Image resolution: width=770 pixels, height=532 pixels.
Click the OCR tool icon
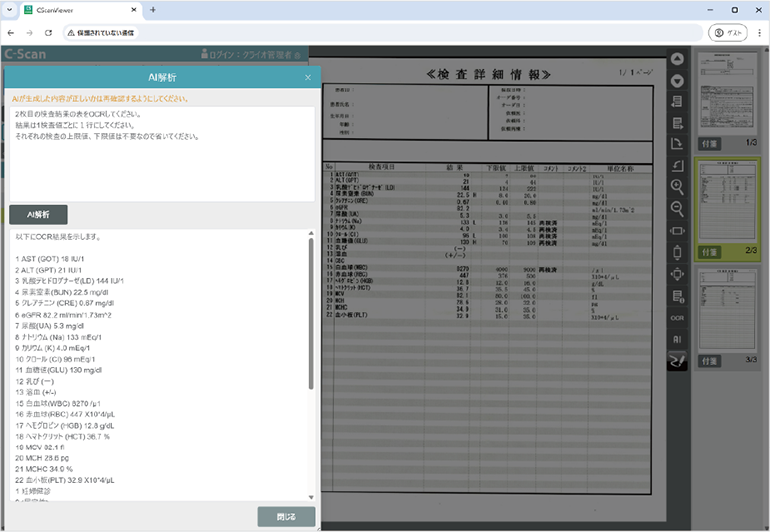(677, 318)
